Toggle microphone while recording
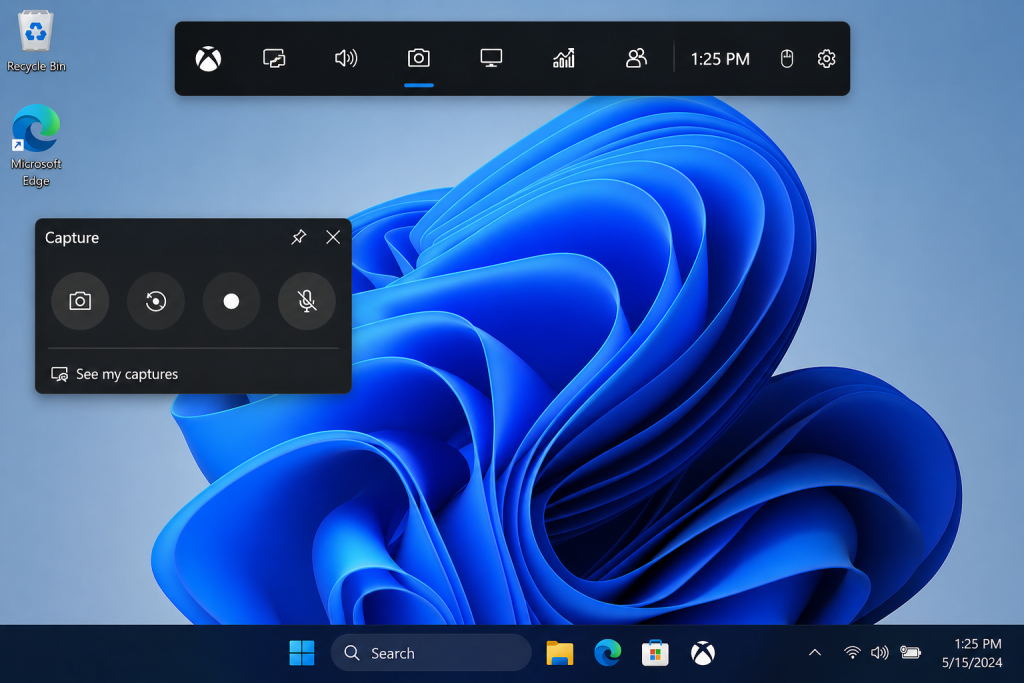Viewport: 1024px width, 683px height. coord(307,301)
